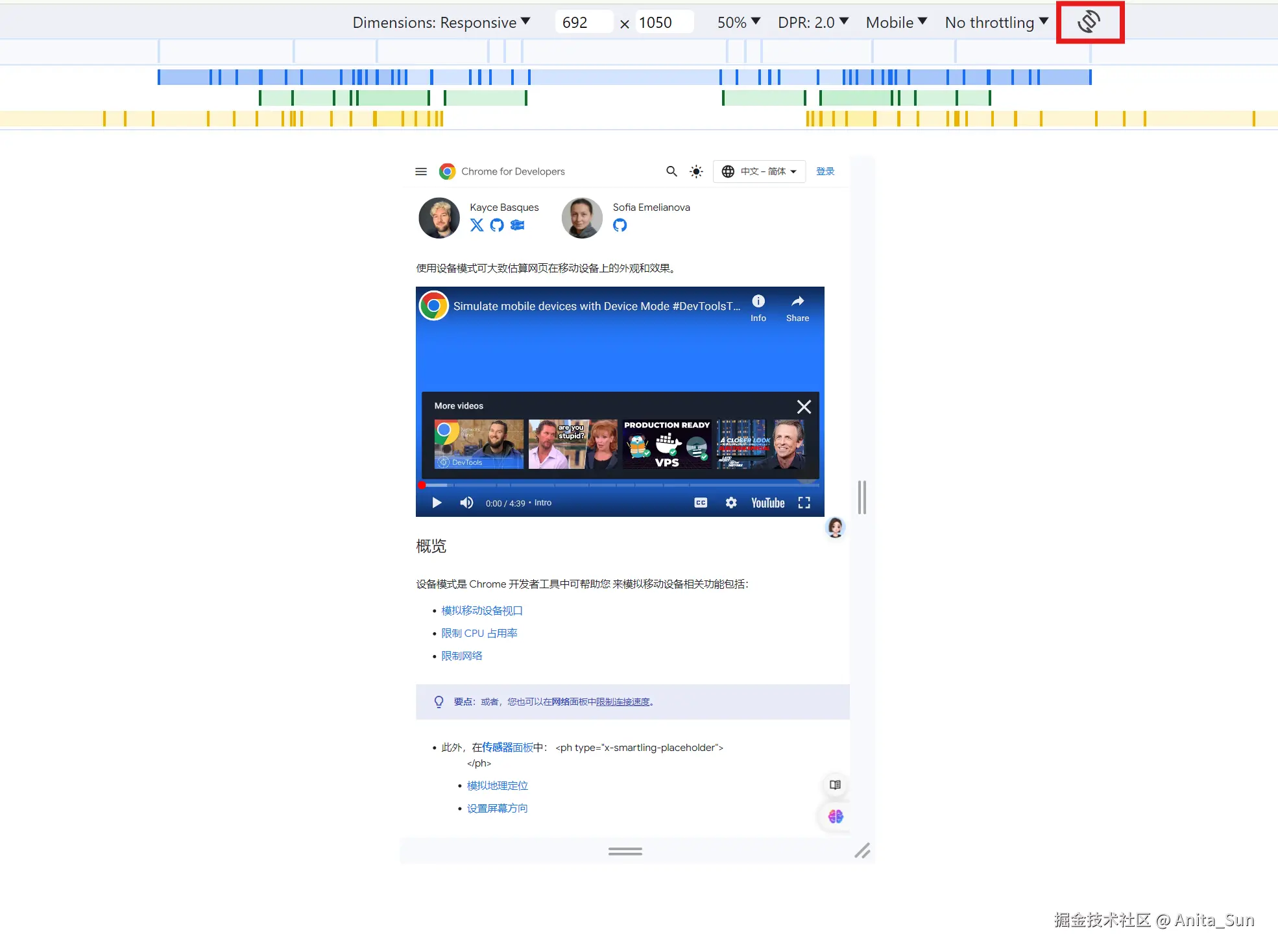Image resolution: width=1278 pixels, height=952 pixels.
Task: Close the More videos overlay
Action: [x=804, y=407]
